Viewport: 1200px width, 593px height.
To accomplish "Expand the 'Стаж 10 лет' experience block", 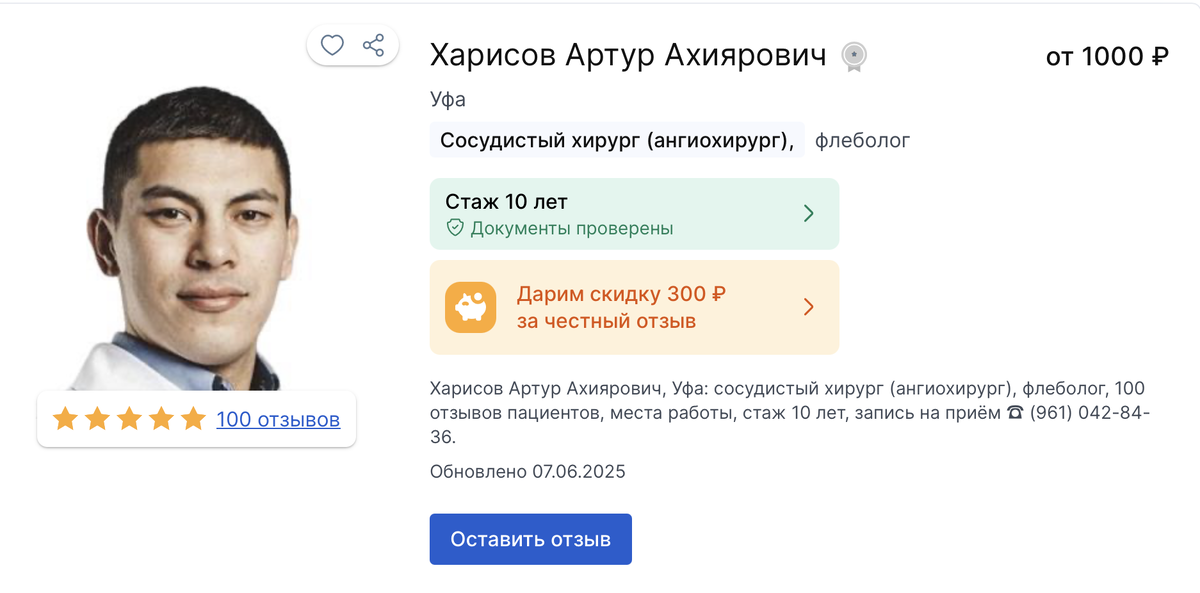I will pos(634,213).
